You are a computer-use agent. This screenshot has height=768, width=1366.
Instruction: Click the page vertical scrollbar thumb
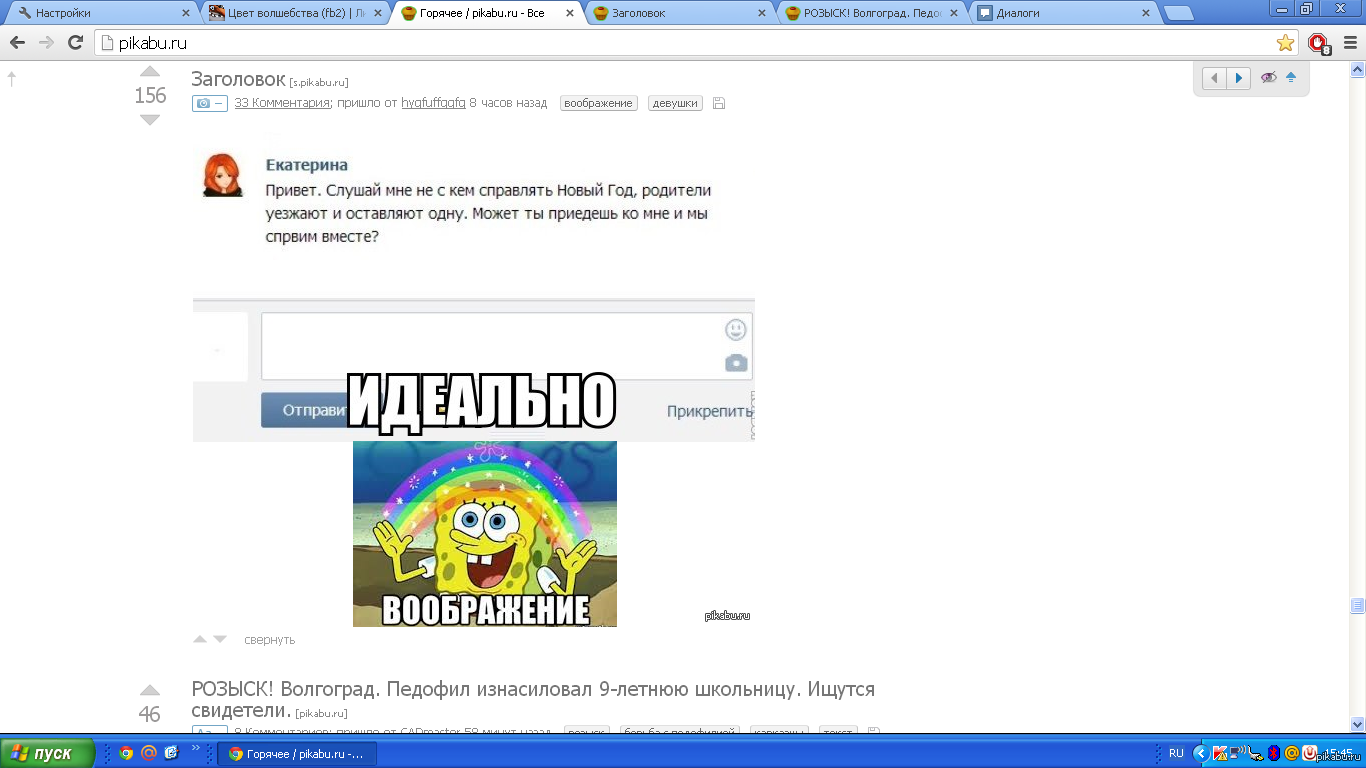click(1357, 605)
